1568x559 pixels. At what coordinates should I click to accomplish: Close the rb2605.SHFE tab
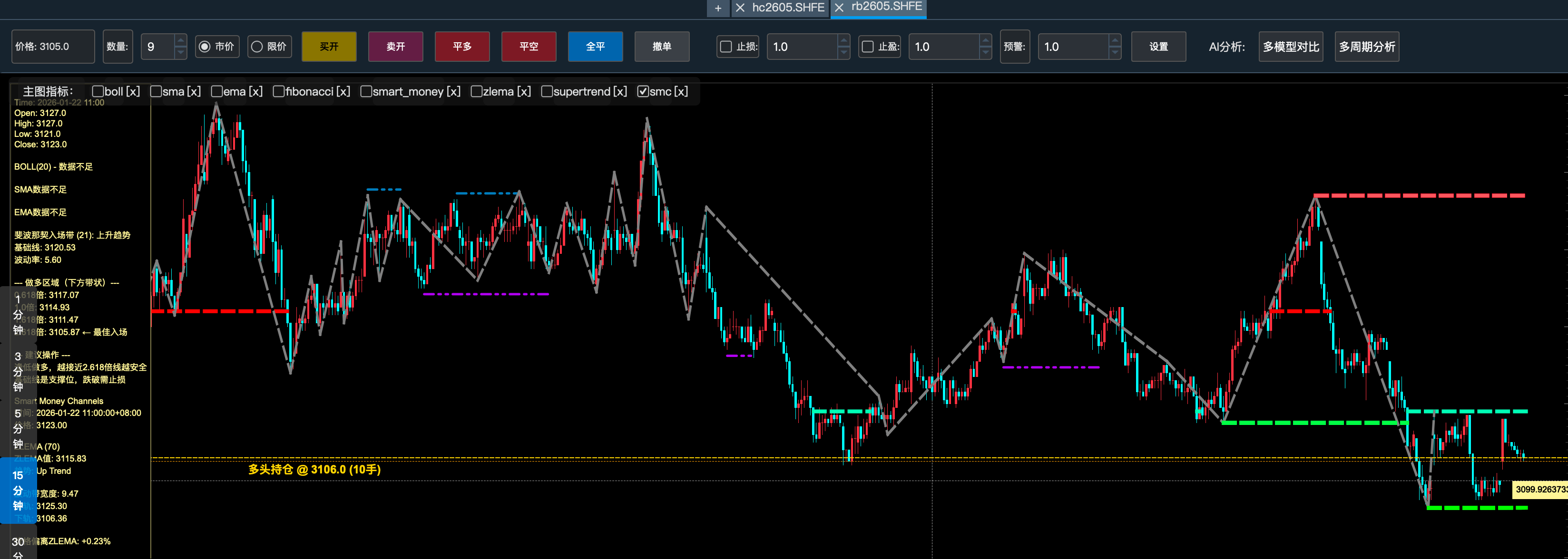point(839,7)
